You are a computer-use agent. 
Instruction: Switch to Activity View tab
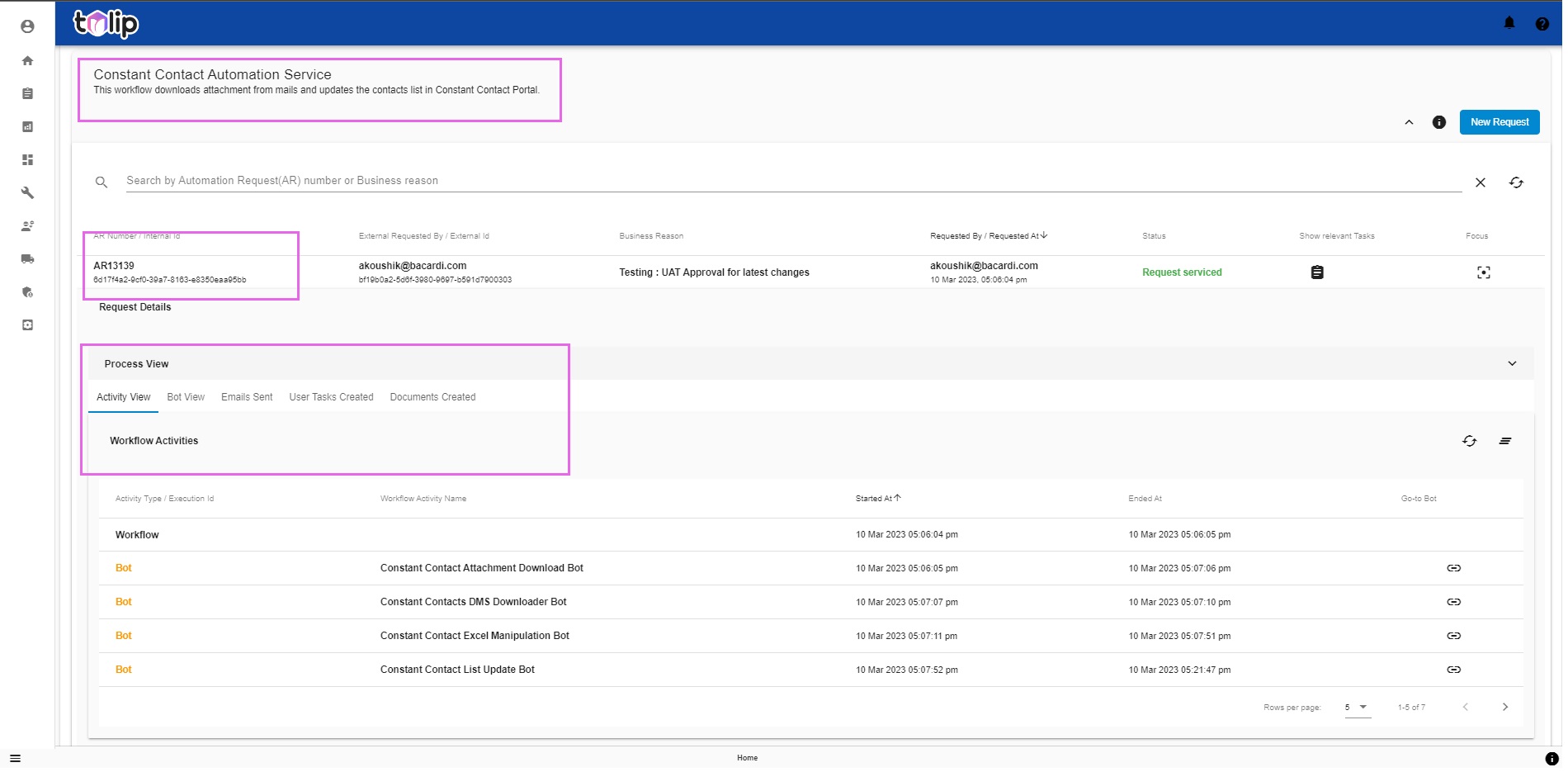coord(123,397)
